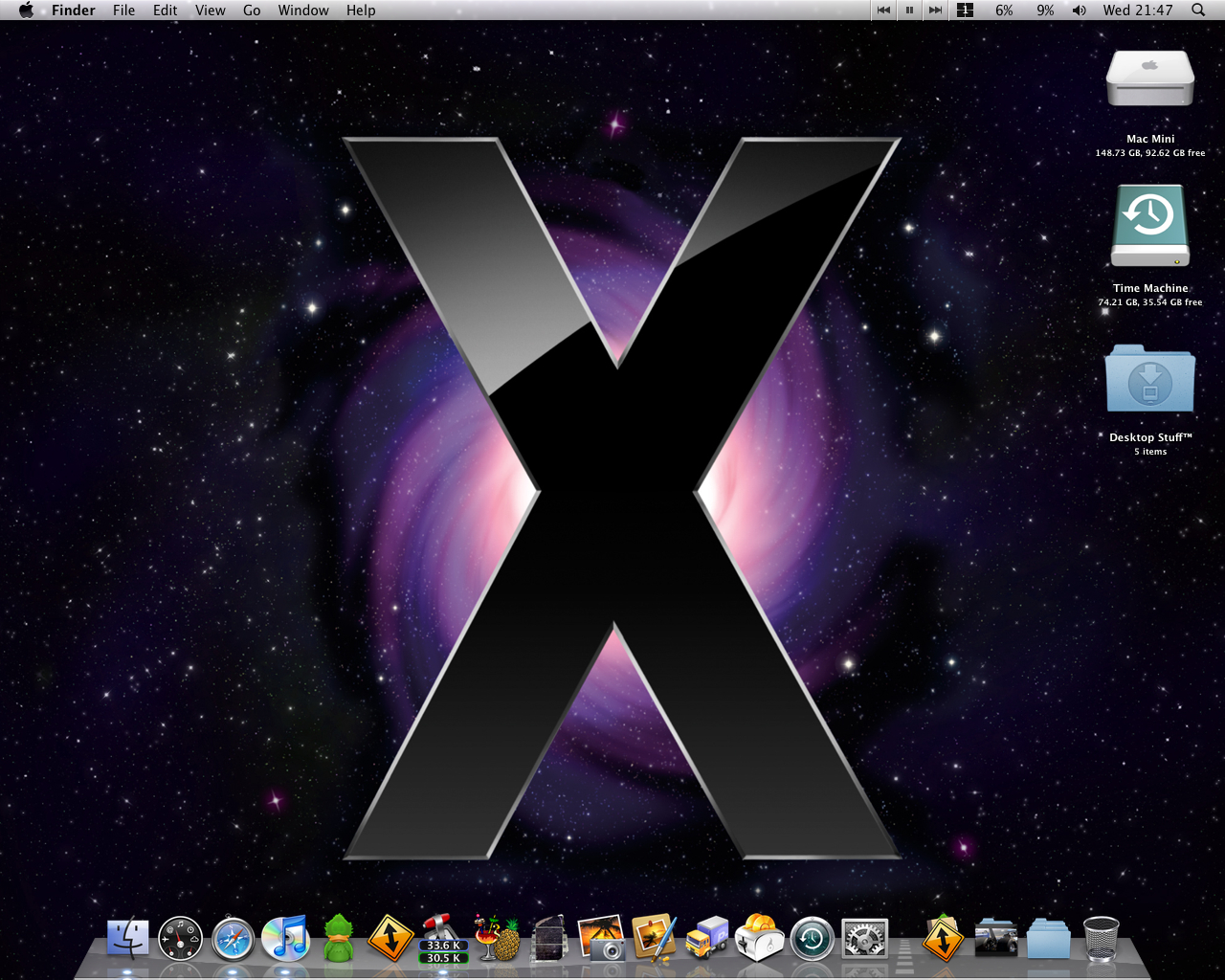The image size is (1225, 980).
Task: Launch HandBrake cocktail and pineapple icon
Action: [497, 938]
